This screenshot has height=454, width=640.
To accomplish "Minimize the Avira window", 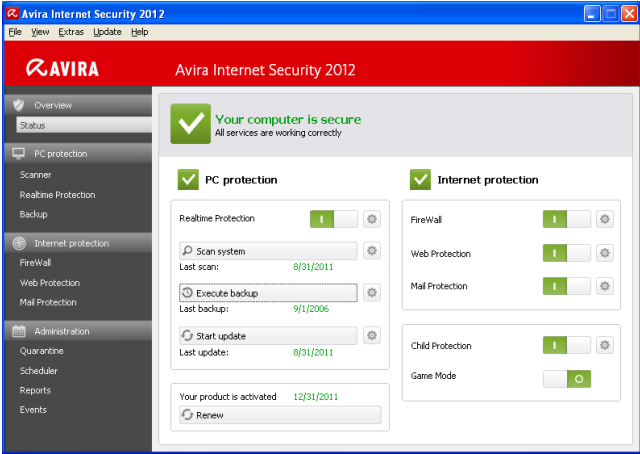I will [x=592, y=14].
